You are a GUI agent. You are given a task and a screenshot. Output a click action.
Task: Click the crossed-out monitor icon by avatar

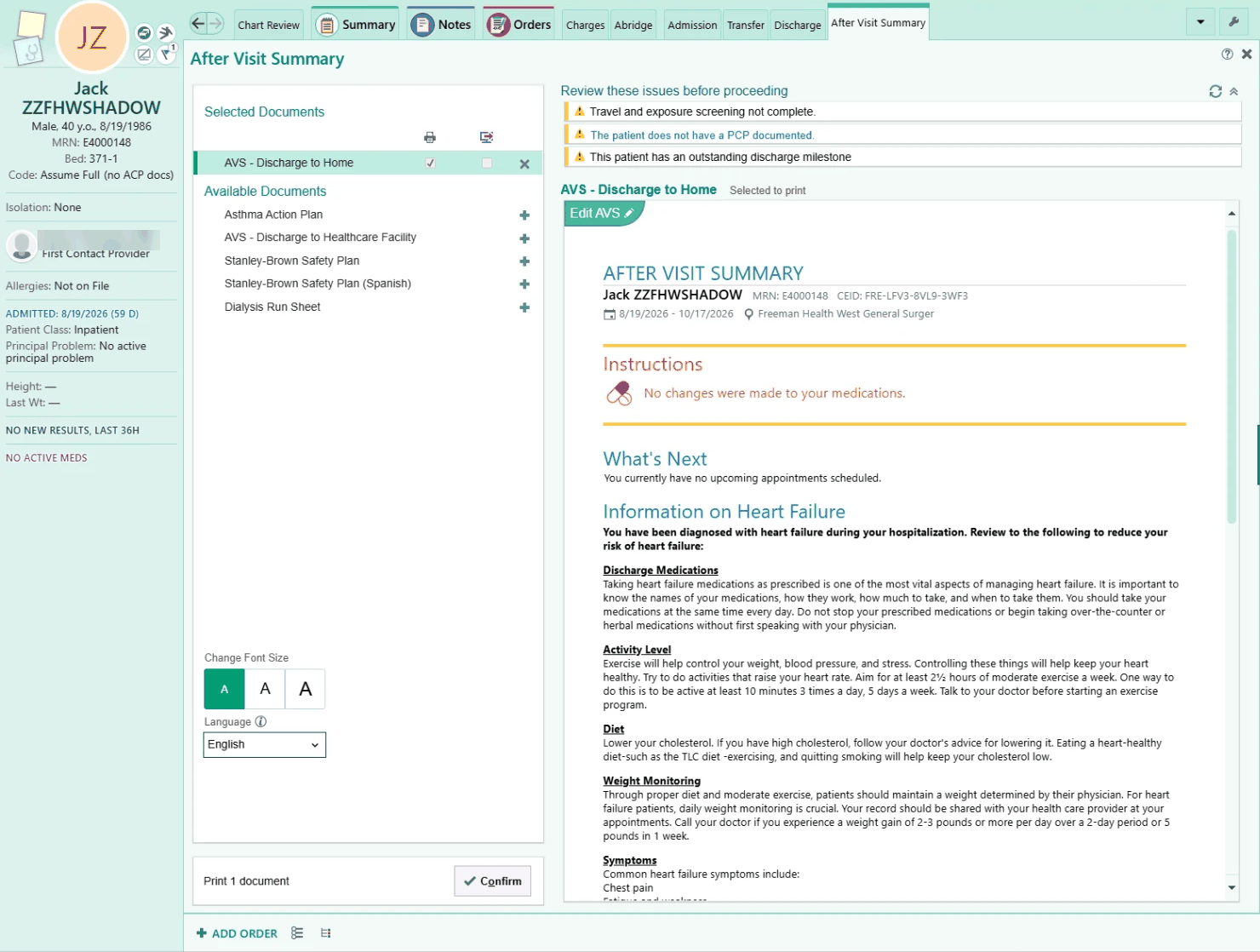144,54
